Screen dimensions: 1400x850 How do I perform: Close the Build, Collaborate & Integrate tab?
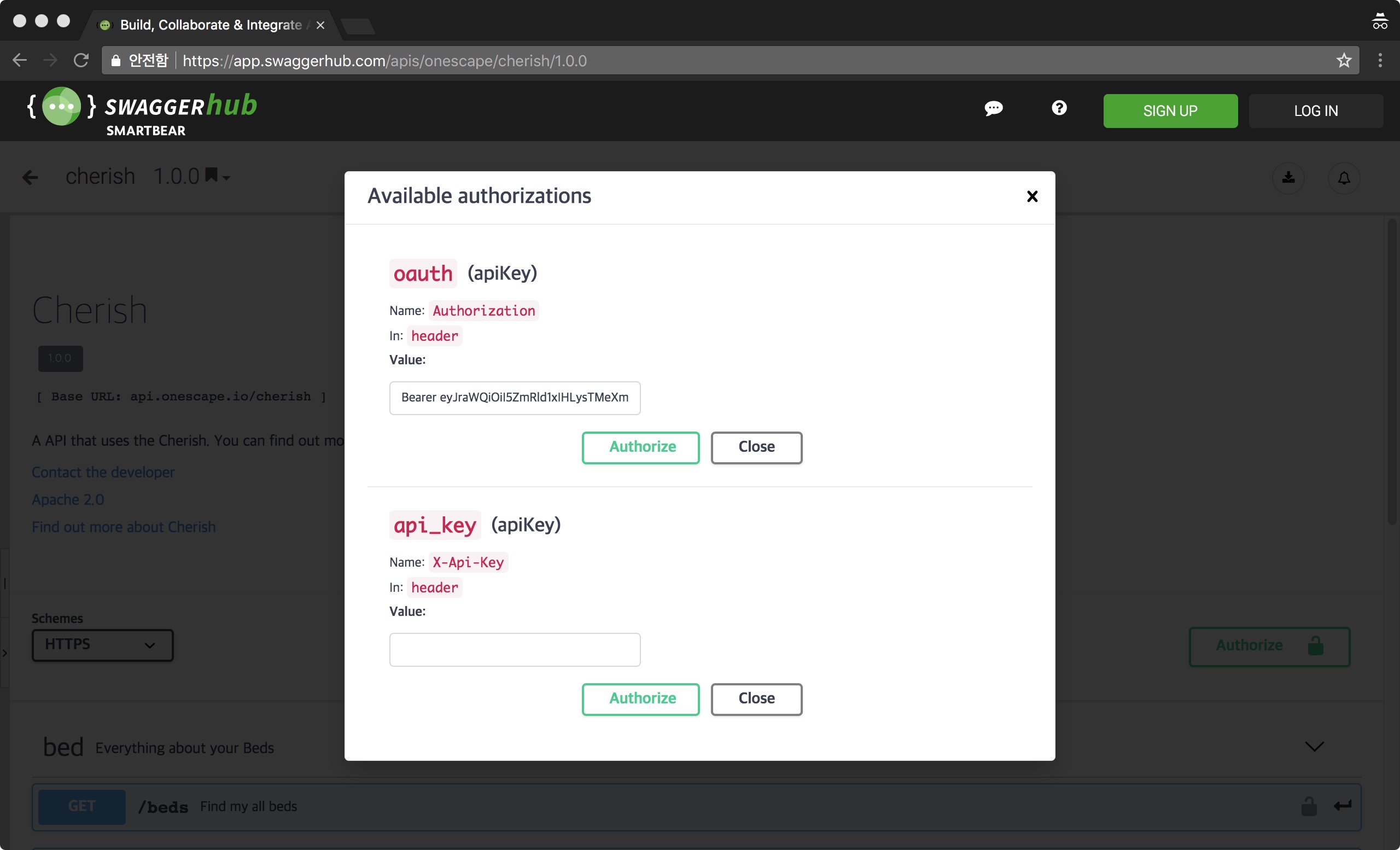320,25
